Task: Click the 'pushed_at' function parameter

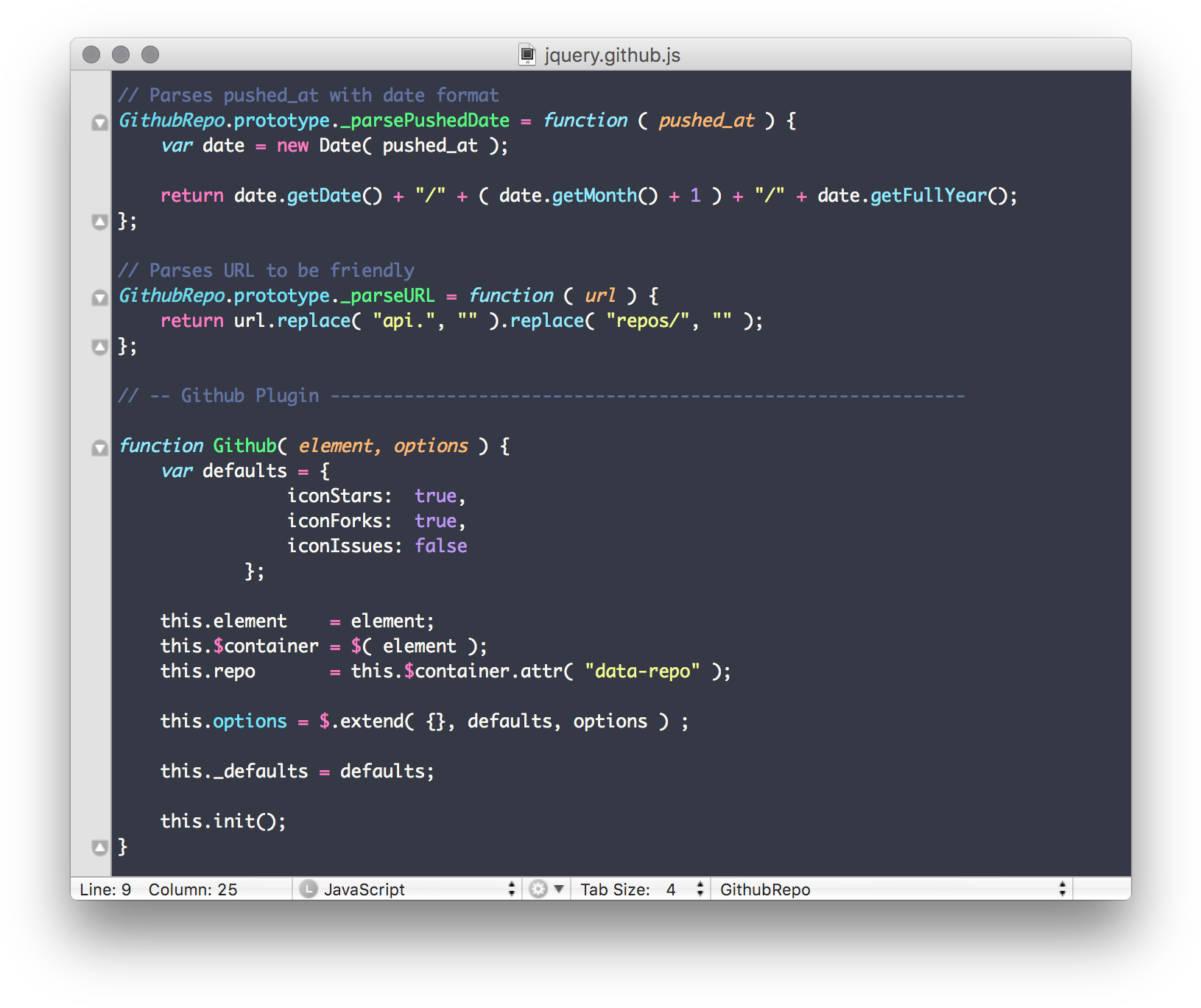Action: tap(706, 120)
